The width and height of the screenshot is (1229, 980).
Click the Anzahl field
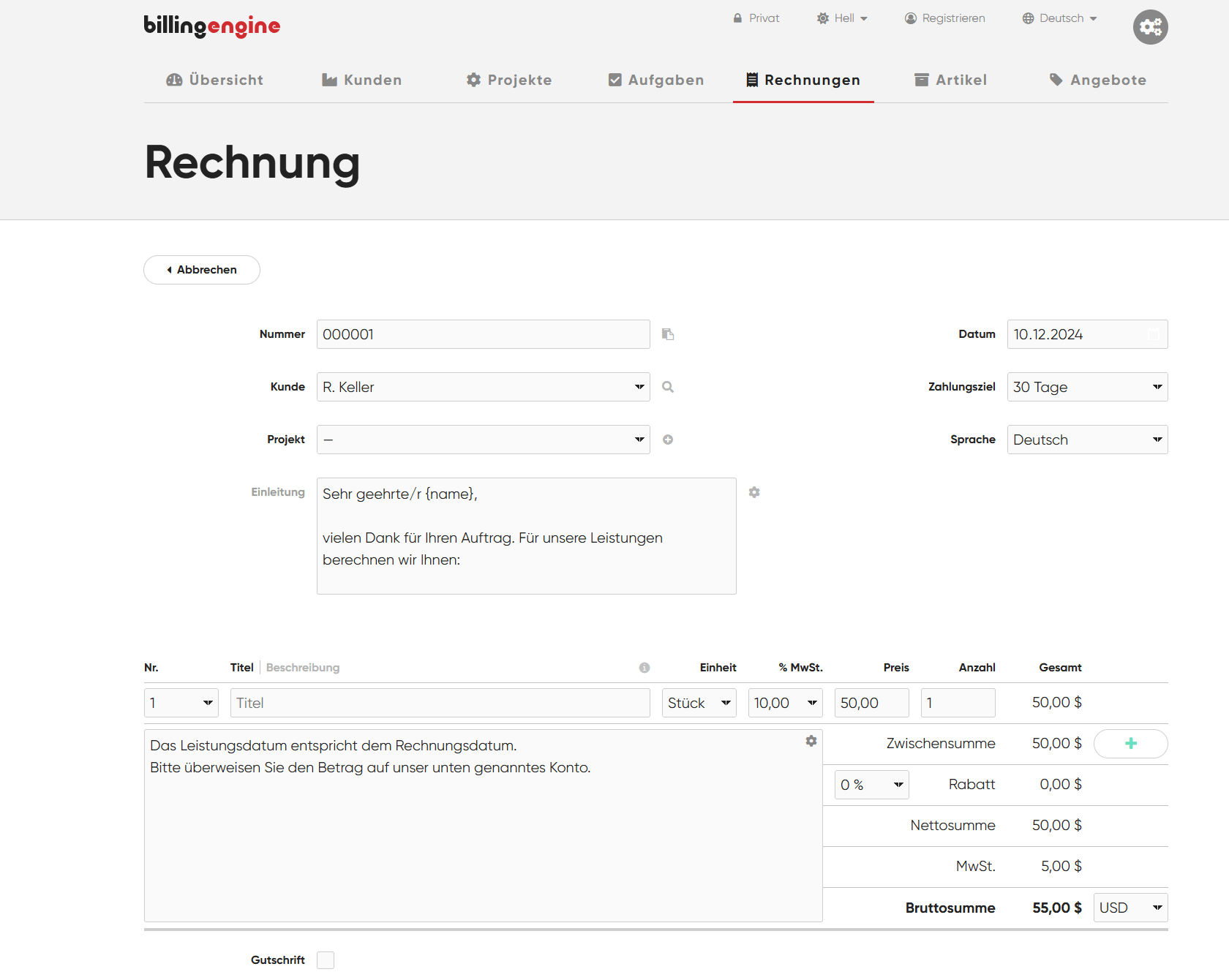(958, 703)
